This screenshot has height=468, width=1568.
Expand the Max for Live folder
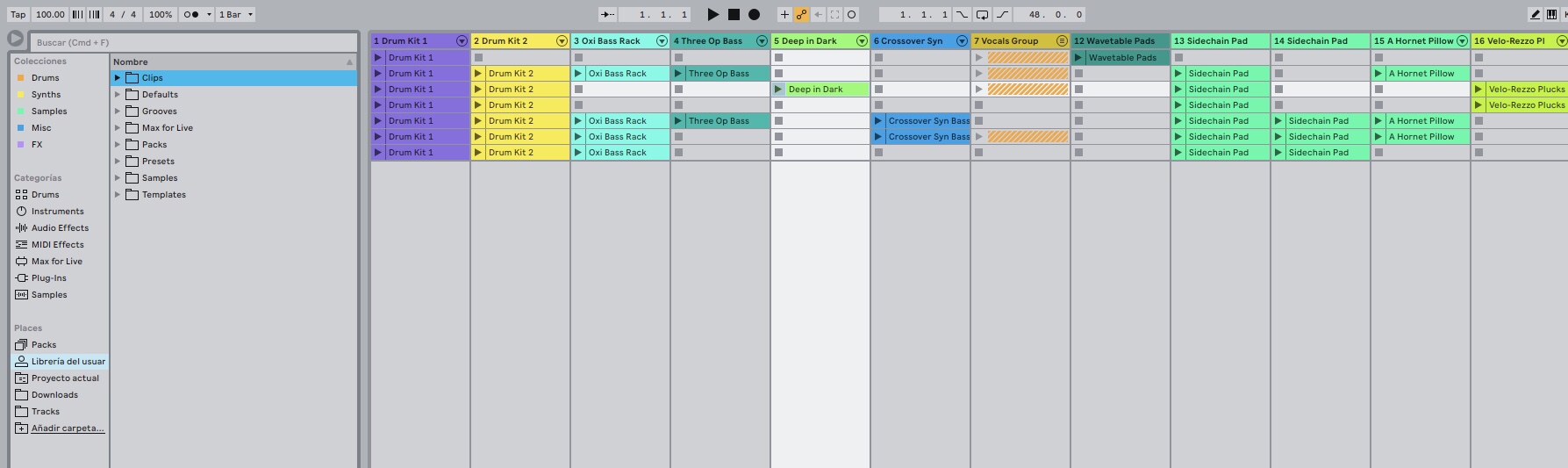click(118, 128)
